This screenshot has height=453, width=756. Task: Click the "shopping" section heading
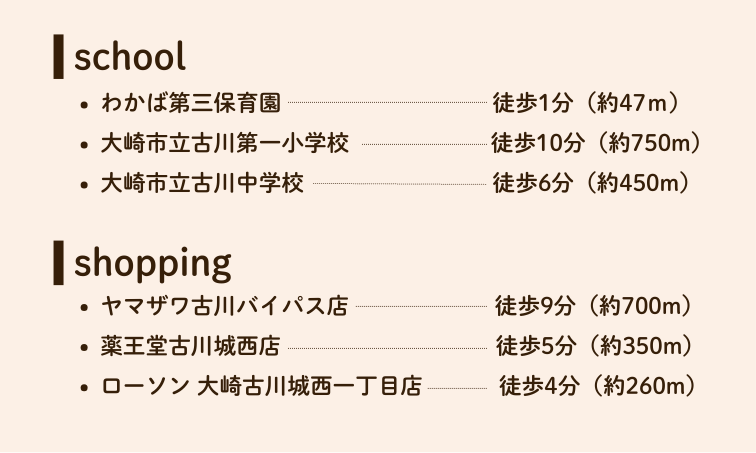pos(152,263)
